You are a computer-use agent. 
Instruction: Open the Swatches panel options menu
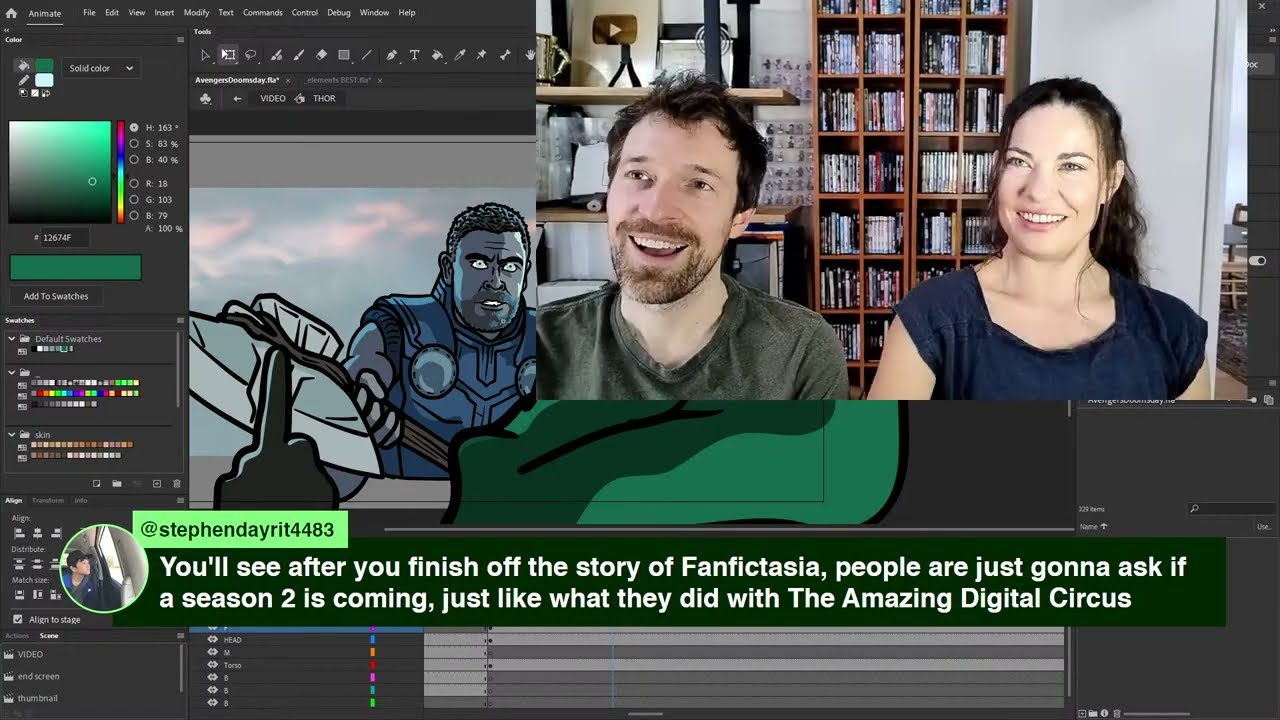[x=181, y=320]
